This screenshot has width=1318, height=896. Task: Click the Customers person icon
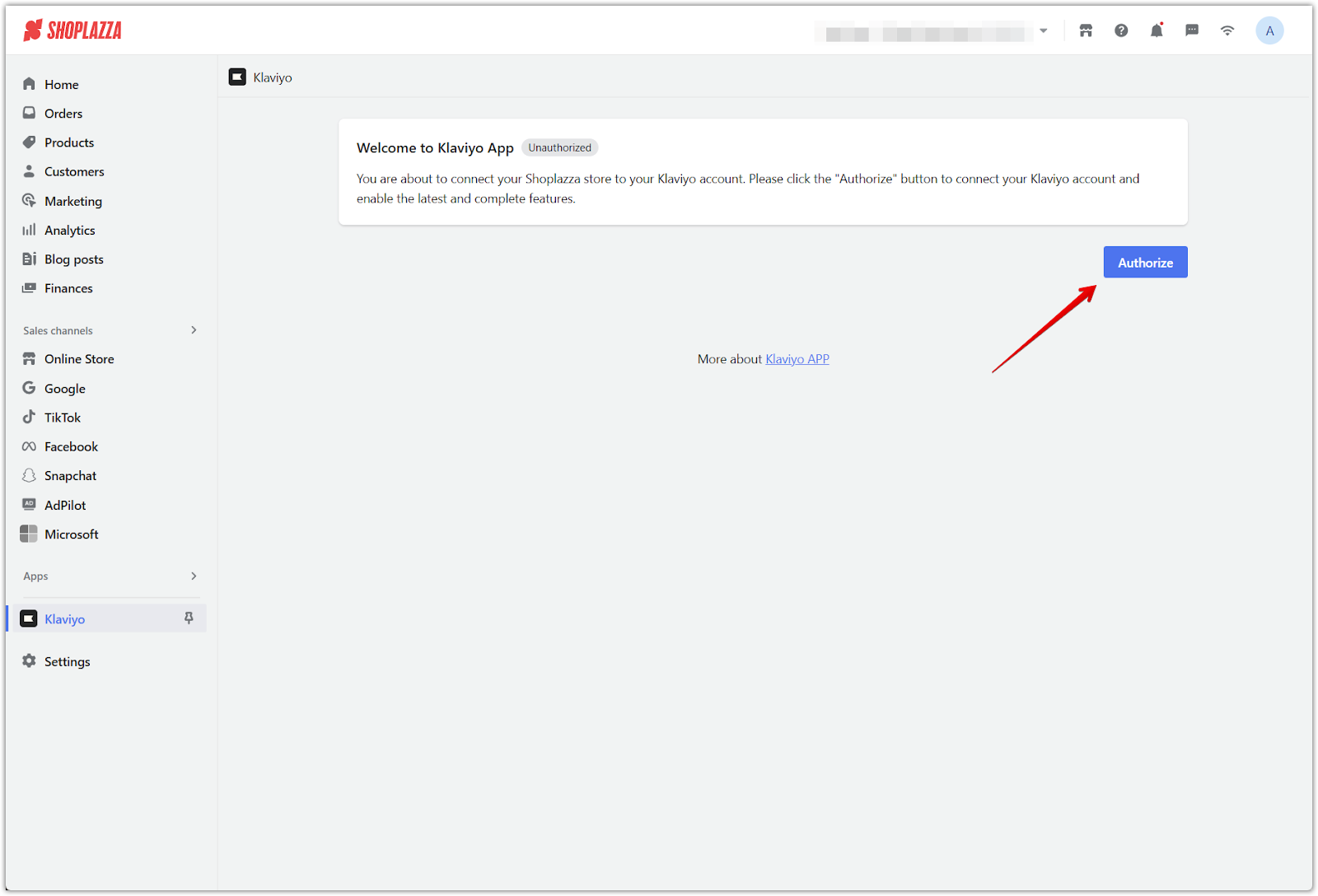[x=29, y=171]
